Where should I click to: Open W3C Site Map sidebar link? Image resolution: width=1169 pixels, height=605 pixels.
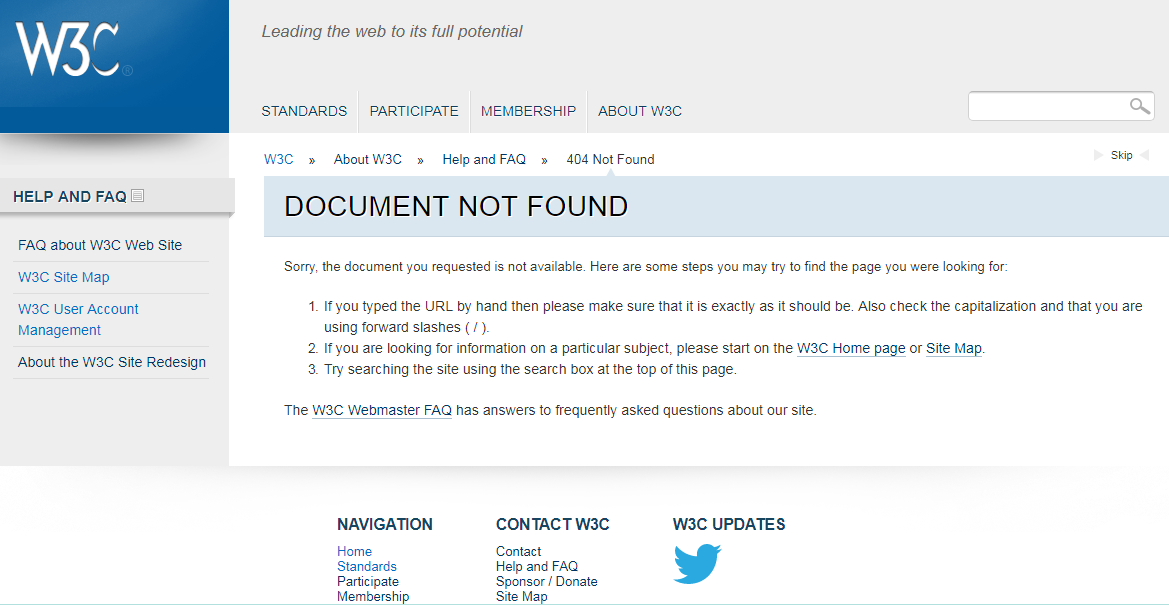pos(64,277)
